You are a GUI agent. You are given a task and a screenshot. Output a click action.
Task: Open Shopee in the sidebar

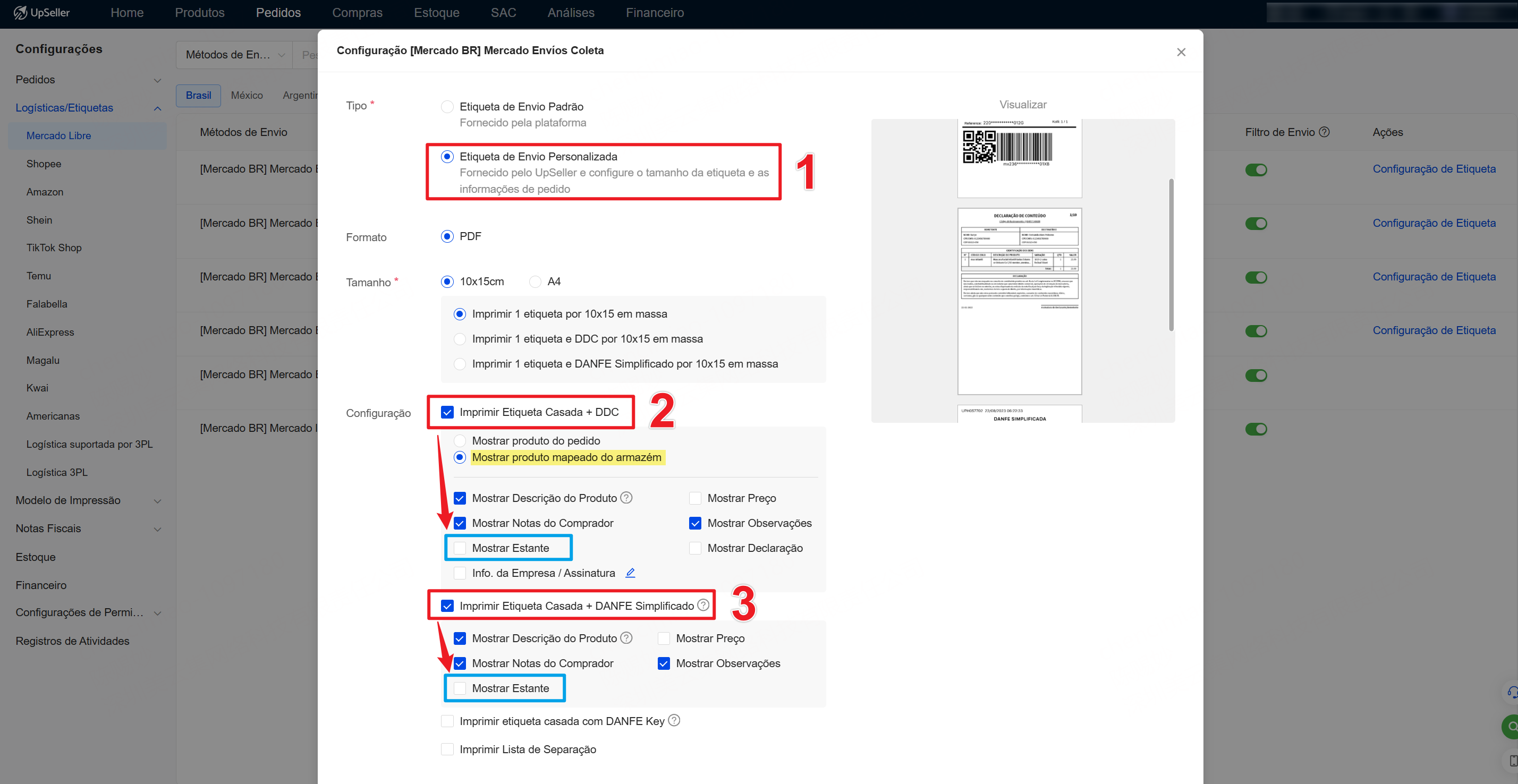tap(44, 164)
